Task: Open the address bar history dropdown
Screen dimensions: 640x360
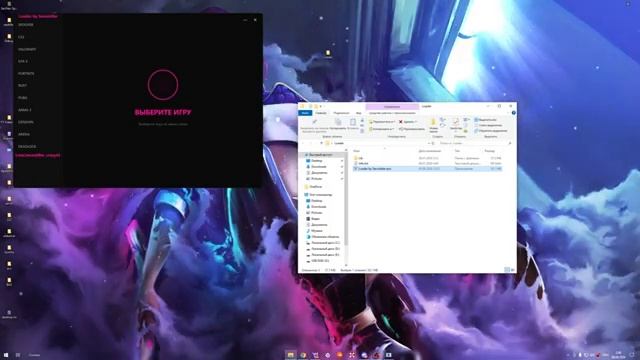Action: (x=429, y=143)
